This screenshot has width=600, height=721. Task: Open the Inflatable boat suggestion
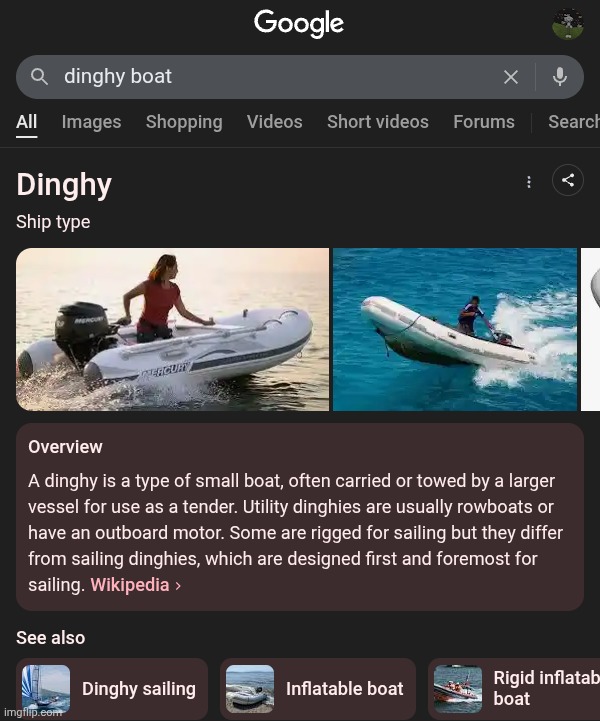click(318, 689)
